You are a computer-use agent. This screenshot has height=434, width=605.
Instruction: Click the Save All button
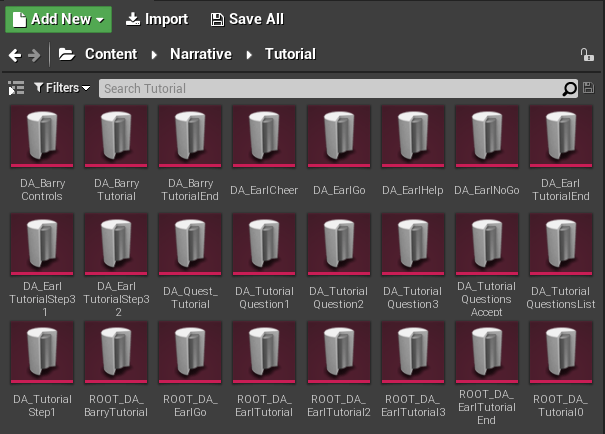click(x=247, y=19)
